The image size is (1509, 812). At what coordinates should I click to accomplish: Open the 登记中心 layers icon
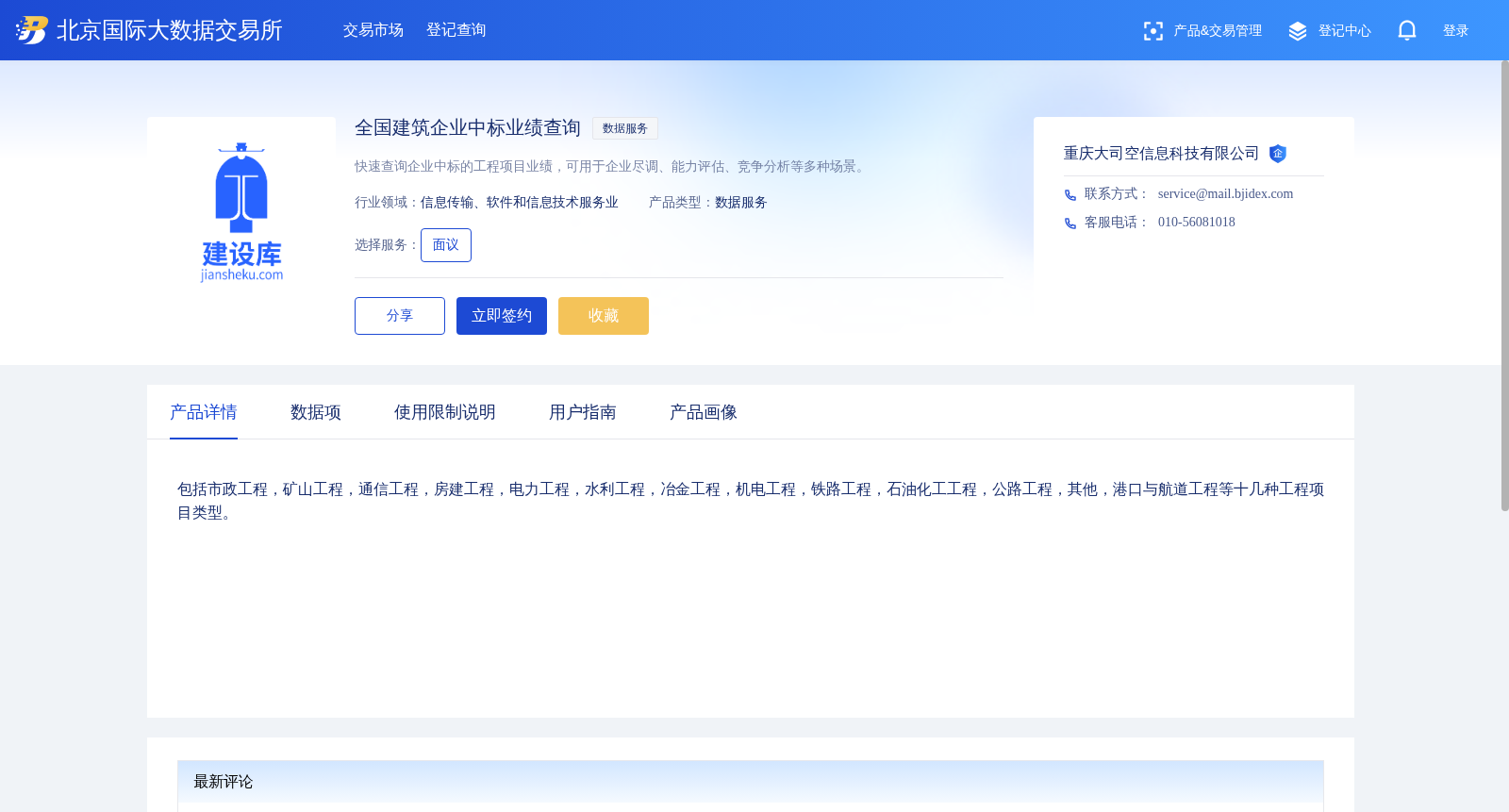(x=1298, y=31)
